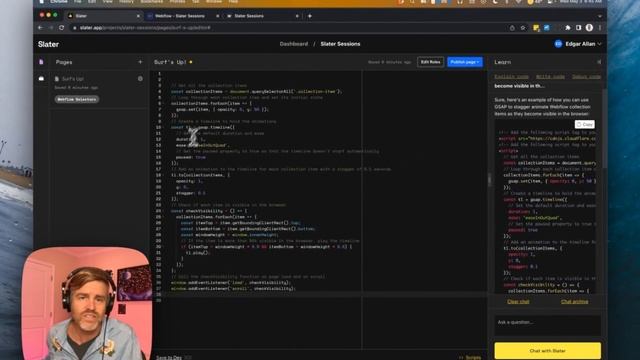Click the Ask a question input field
Viewport: 640px width, 360px height.
[x=547, y=325]
